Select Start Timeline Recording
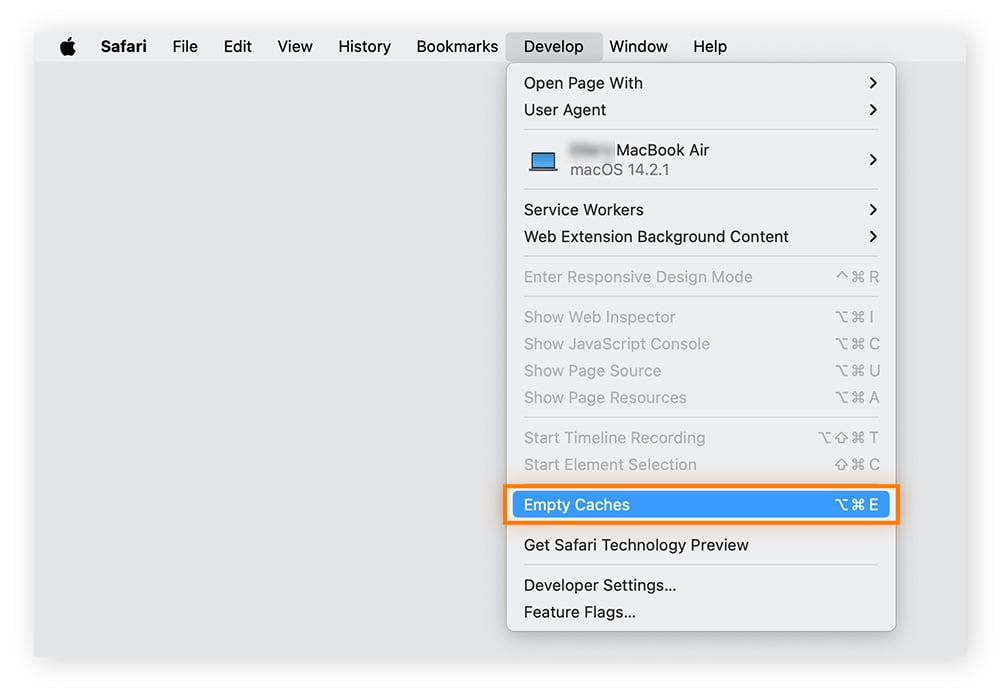This screenshot has height=691, width=1000. tap(701, 438)
